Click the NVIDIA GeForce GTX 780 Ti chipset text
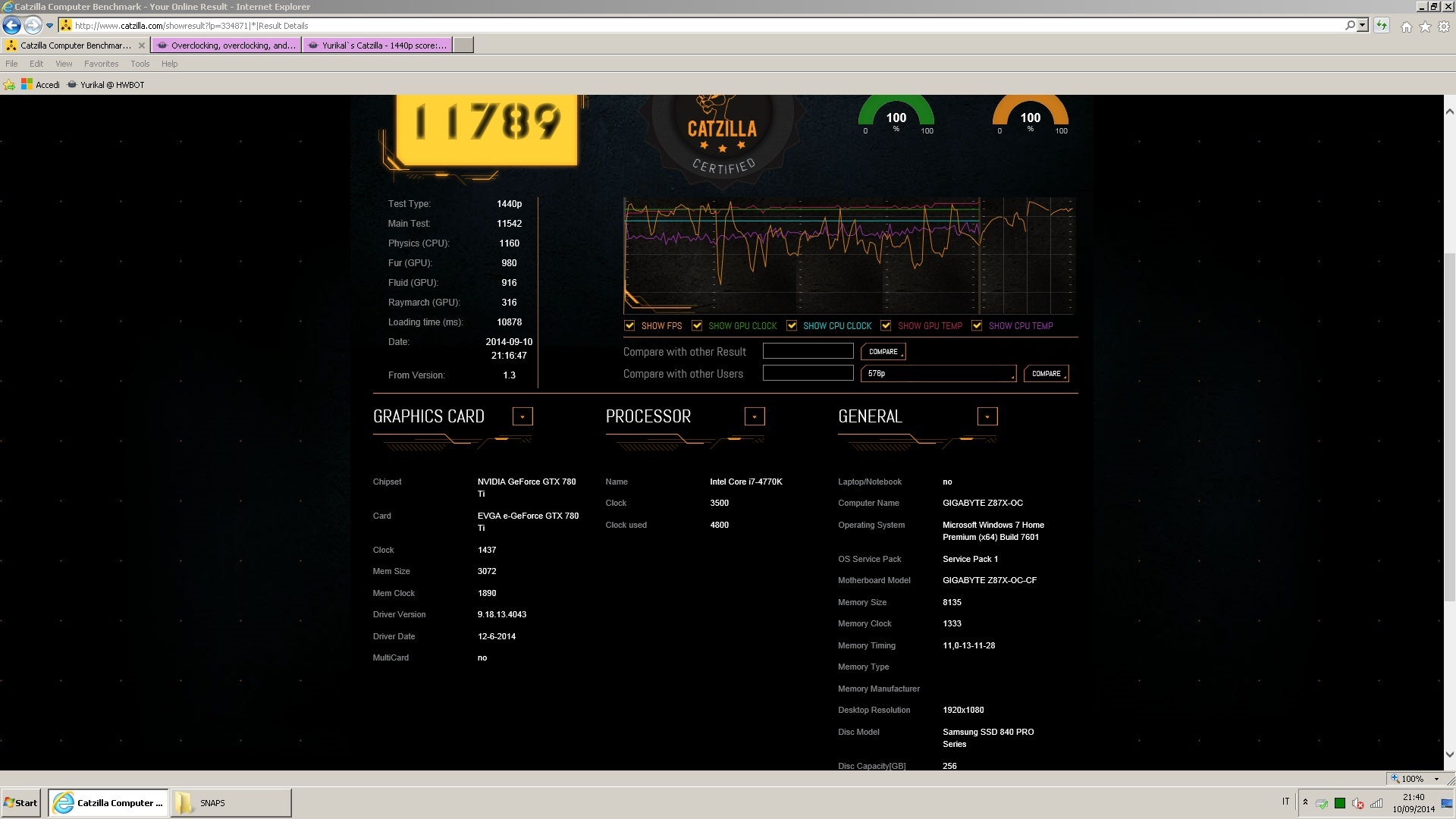 [527, 488]
